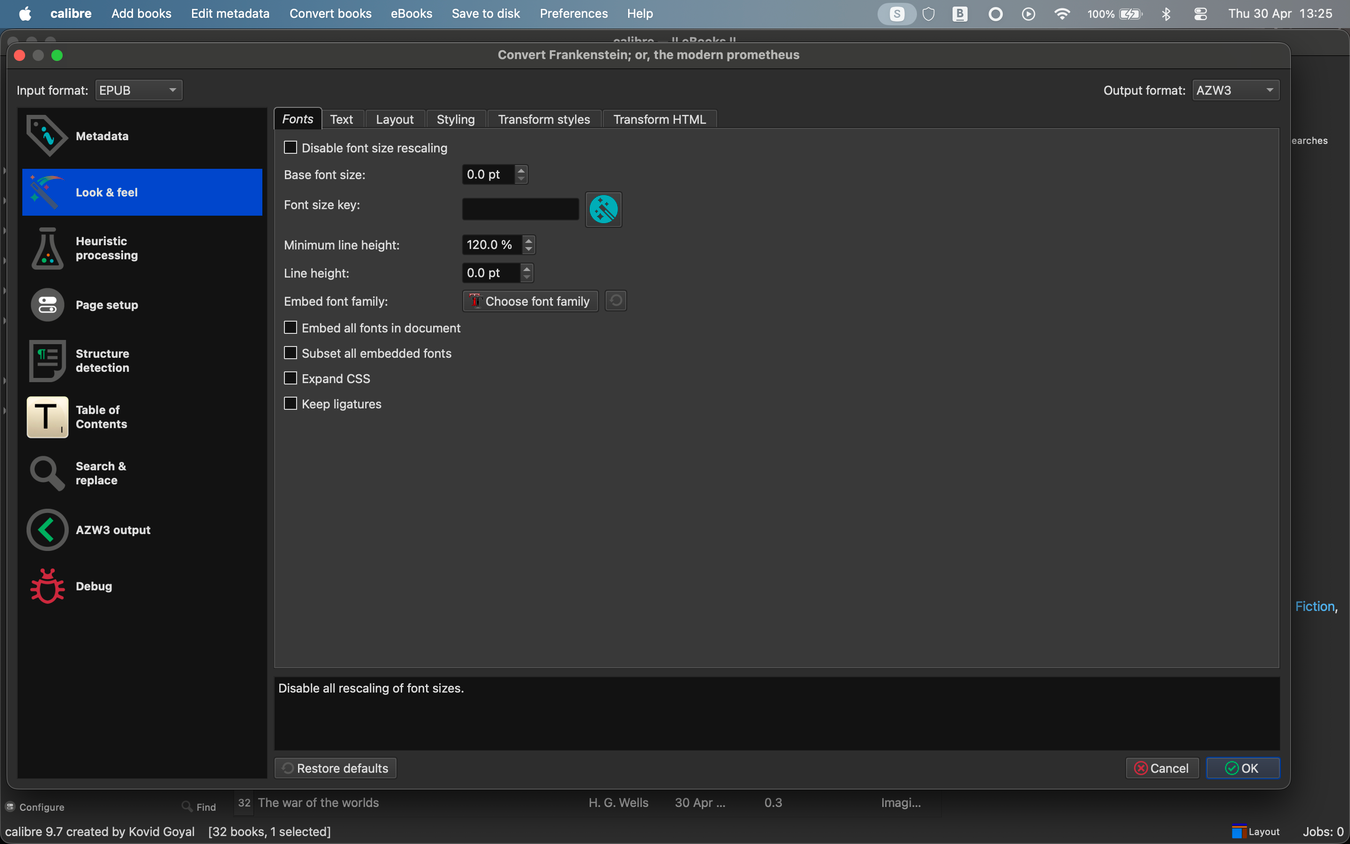1350x844 pixels.
Task: Click the Base font size field
Action: tap(488, 174)
